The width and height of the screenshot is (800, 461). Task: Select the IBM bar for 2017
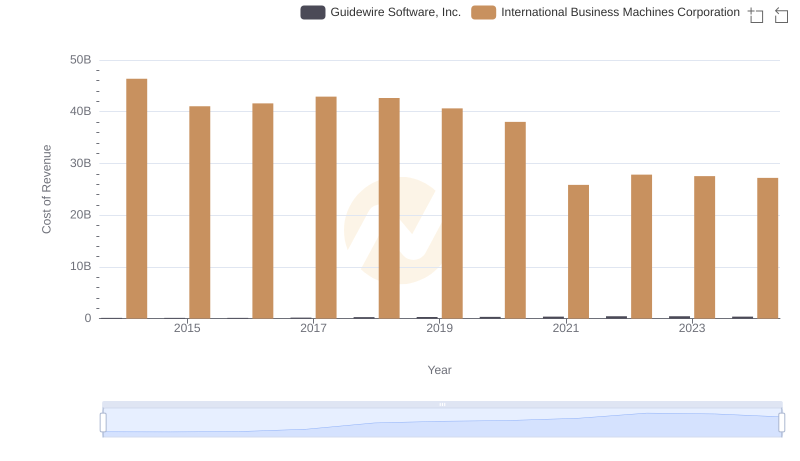(x=326, y=208)
